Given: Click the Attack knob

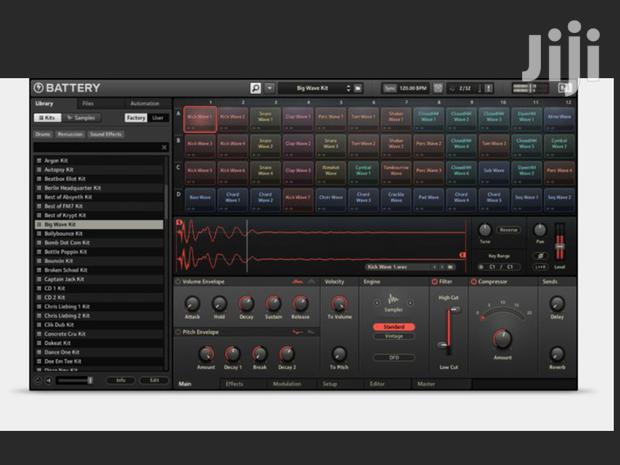Looking at the screenshot, I should coord(192,304).
